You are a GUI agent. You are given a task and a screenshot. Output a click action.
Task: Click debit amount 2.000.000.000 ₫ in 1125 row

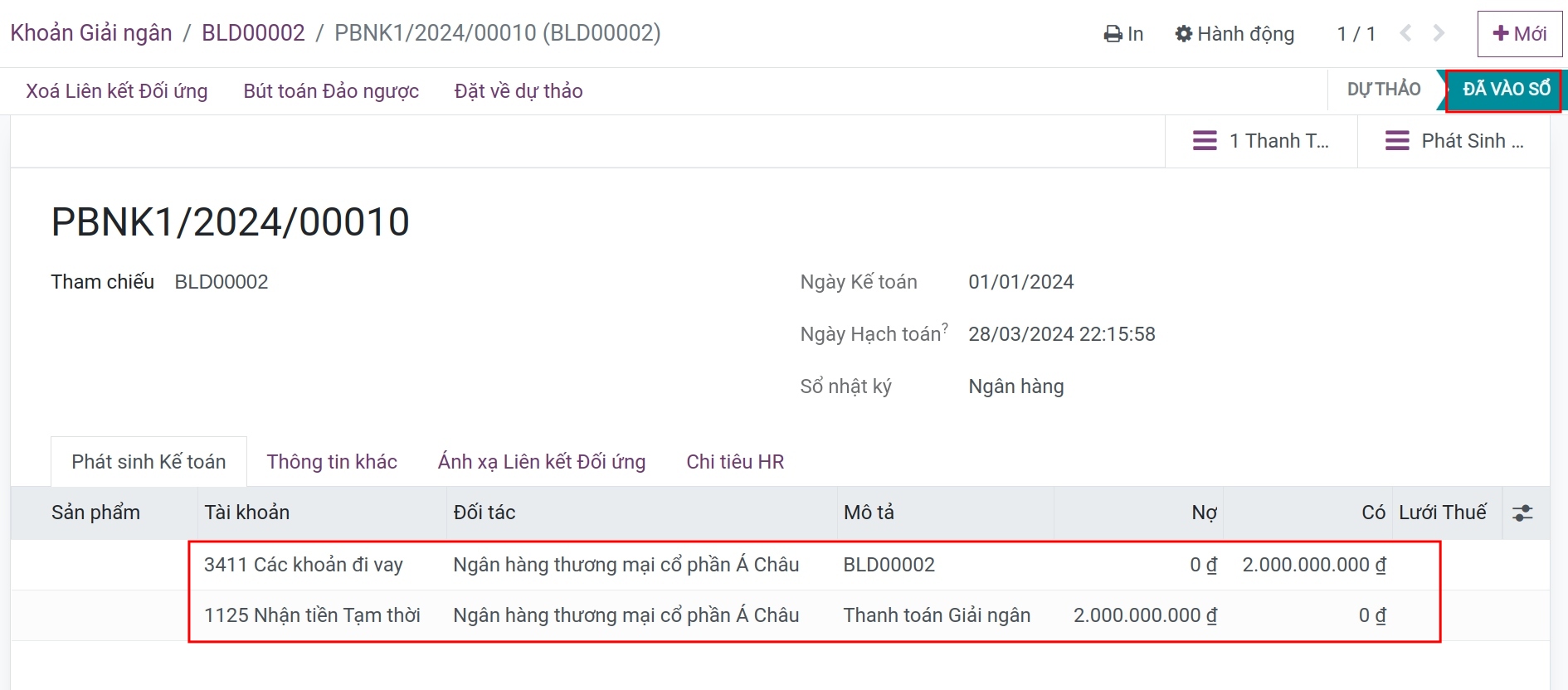pos(1146,615)
